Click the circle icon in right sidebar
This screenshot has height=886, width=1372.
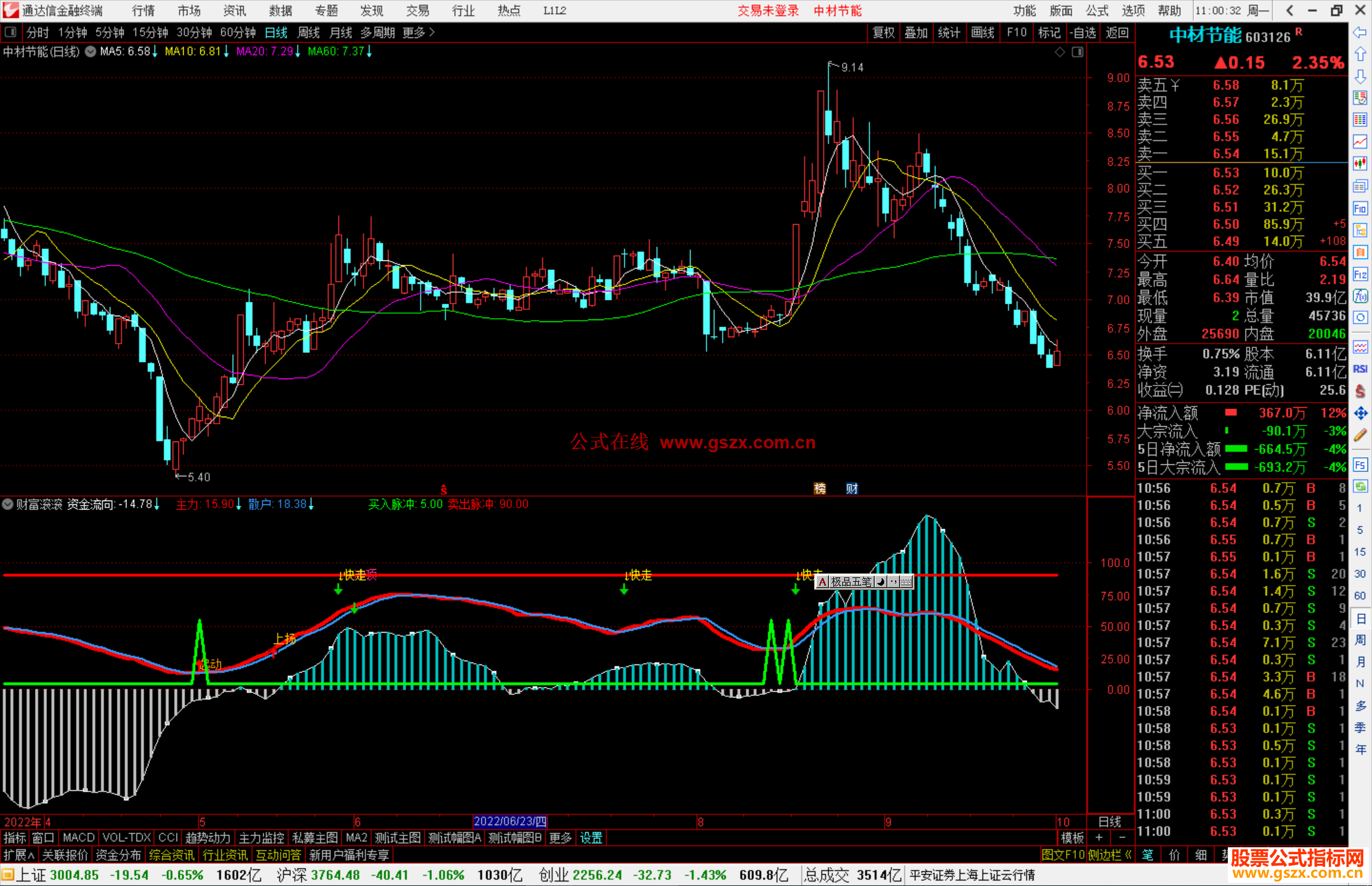pyautogui.click(x=1360, y=318)
